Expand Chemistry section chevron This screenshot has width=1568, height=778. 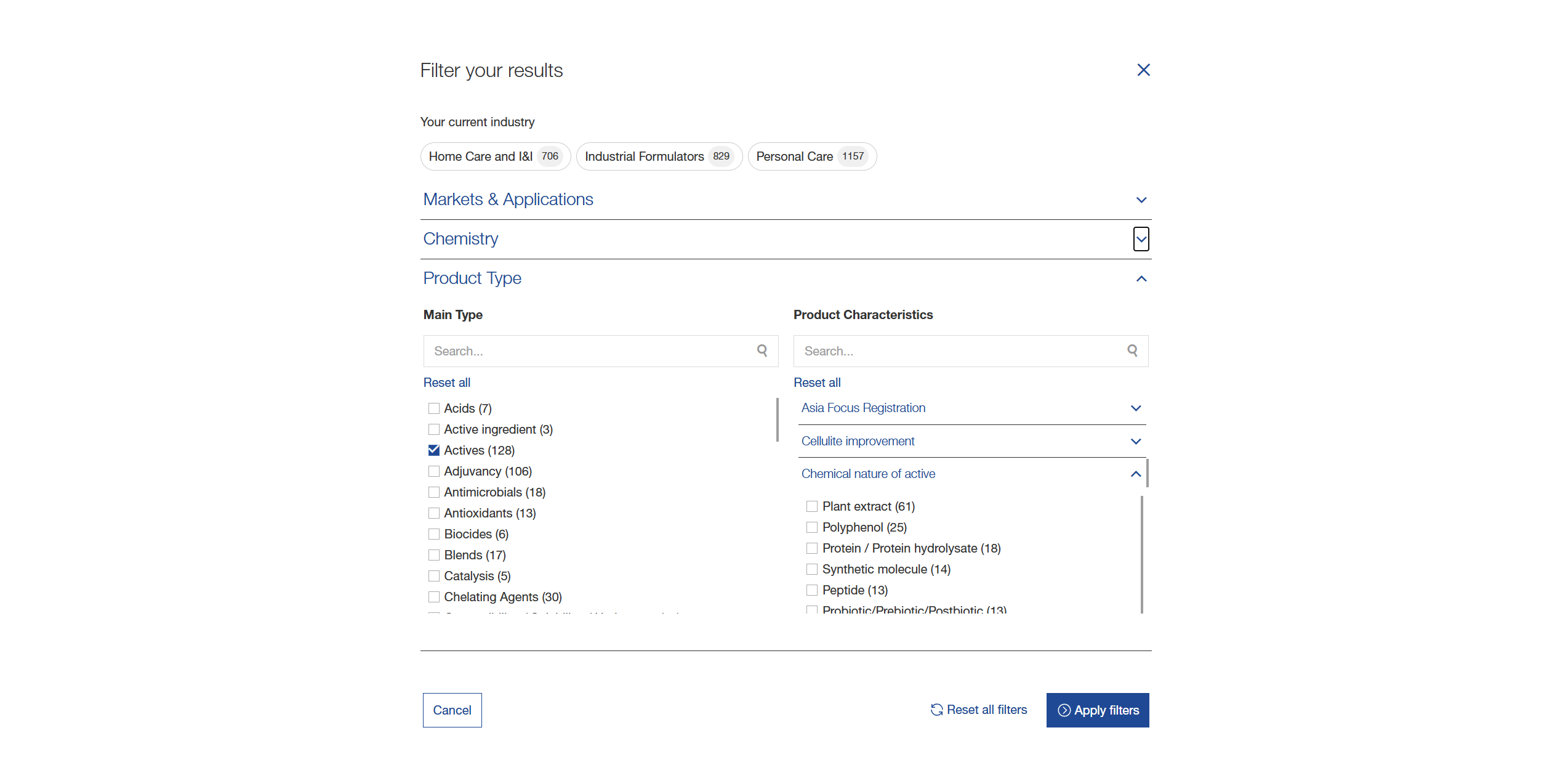click(x=1141, y=239)
